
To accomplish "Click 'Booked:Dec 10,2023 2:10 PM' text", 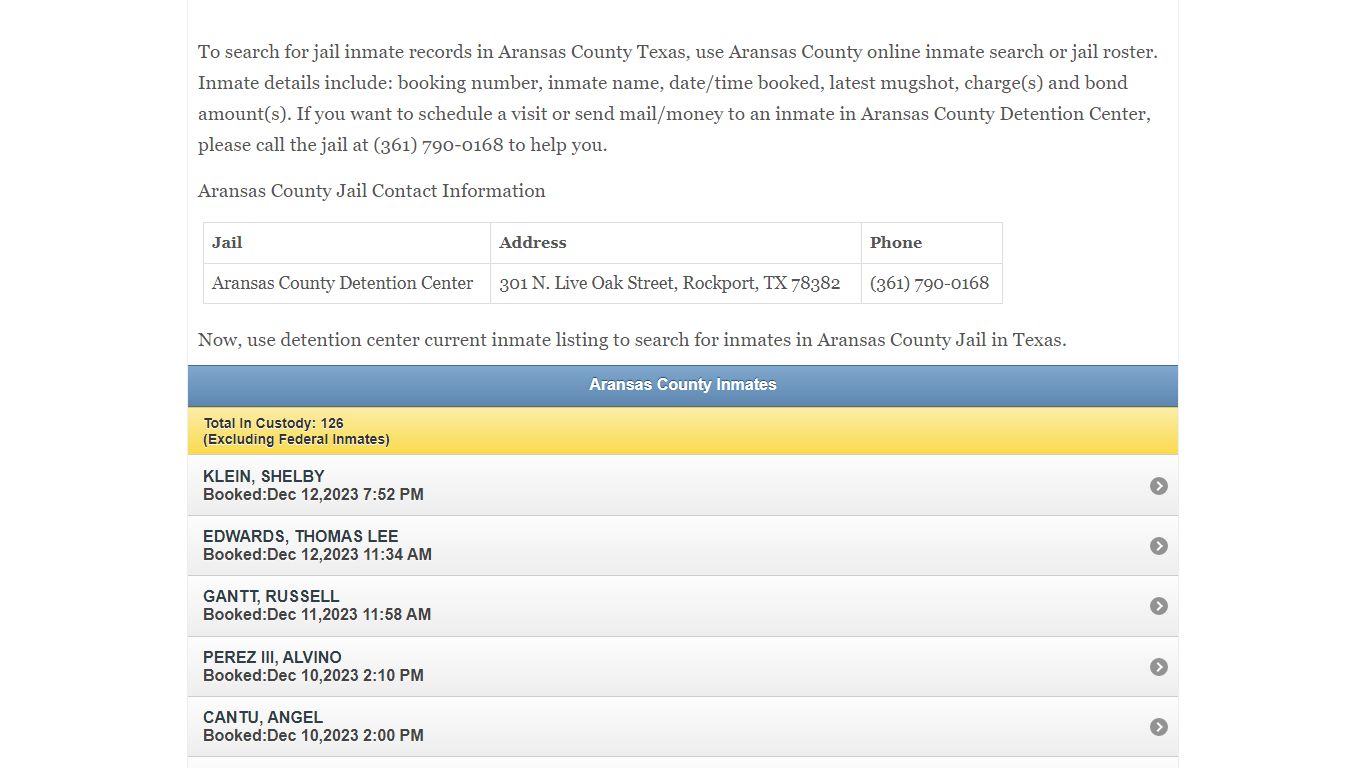I will [313, 676].
